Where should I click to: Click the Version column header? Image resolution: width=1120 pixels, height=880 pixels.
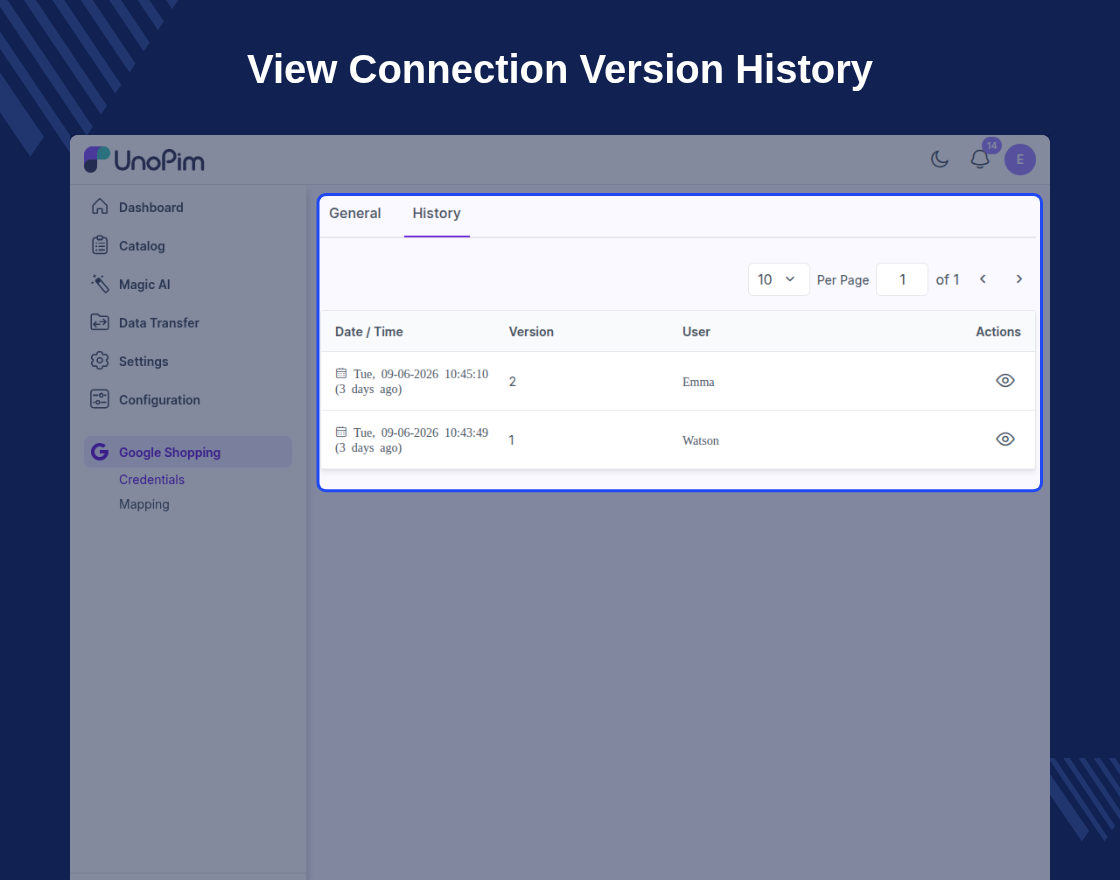pyautogui.click(x=531, y=331)
